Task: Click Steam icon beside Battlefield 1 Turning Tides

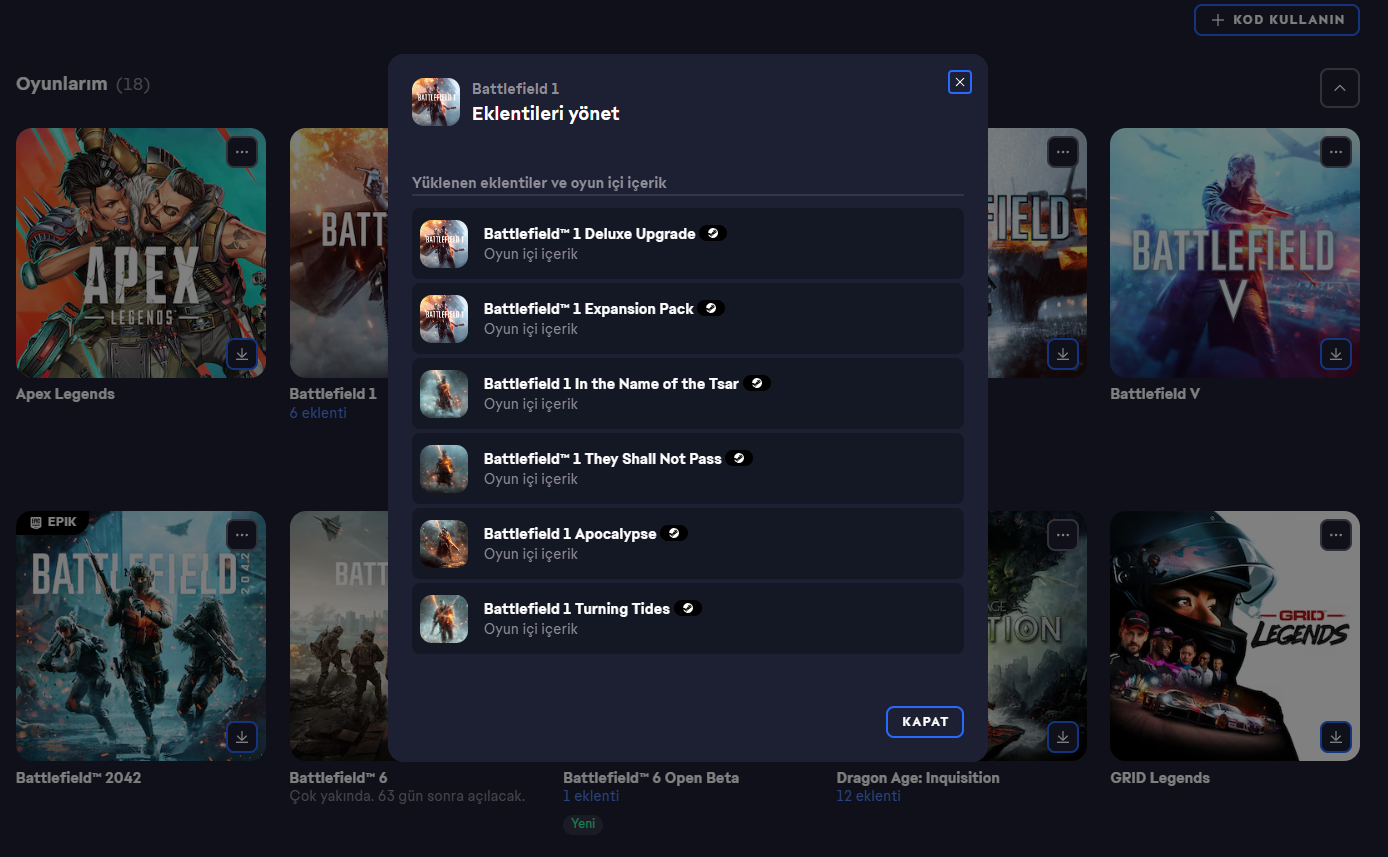Action: [x=689, y=608]
